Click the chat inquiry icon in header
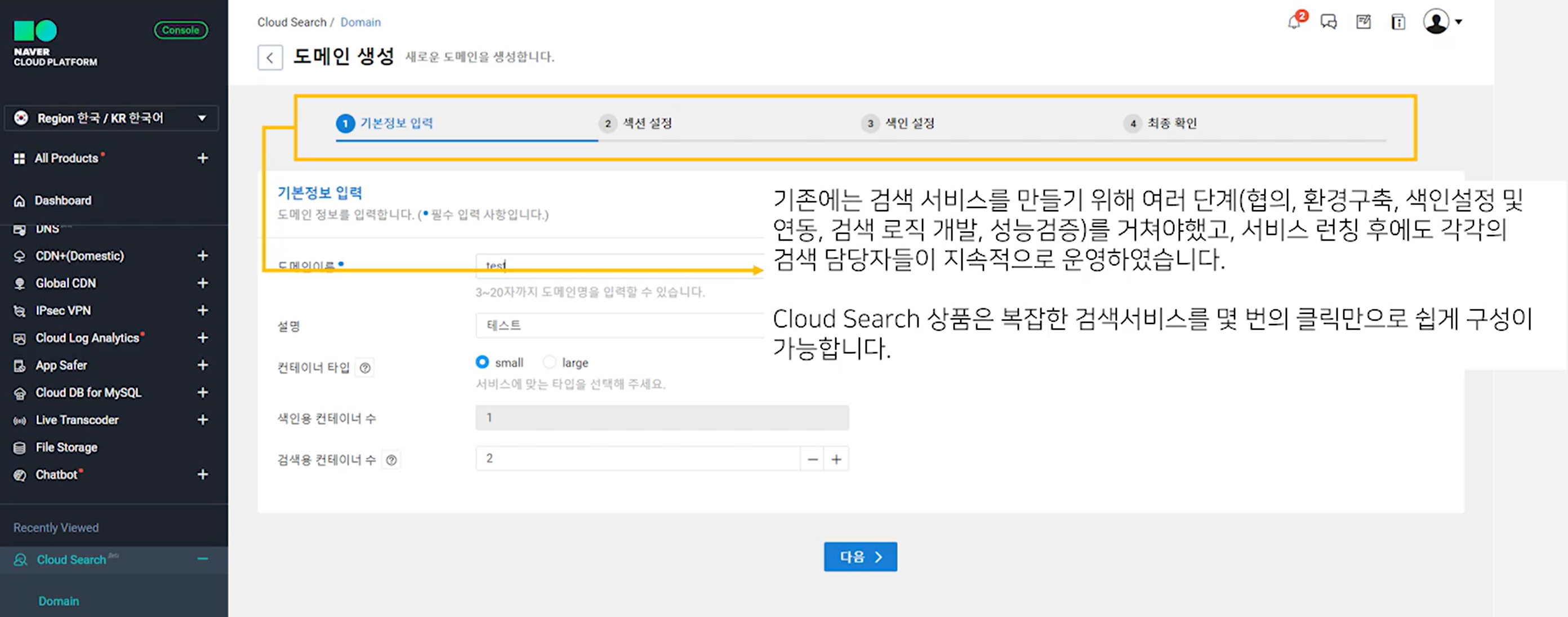Image resolution: width=1568 pixels, height=617 pixels. (x=1328, y=23)
